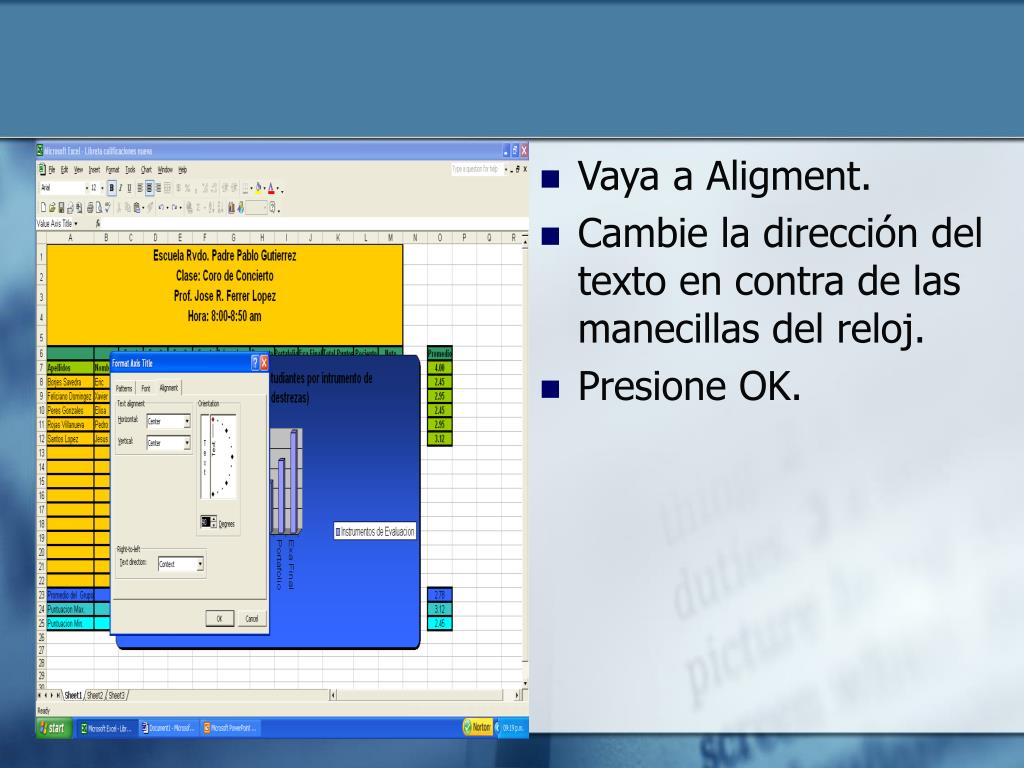Switch to the Font tab
Screen dimensions: 1024x768
(x=146, y=388)
